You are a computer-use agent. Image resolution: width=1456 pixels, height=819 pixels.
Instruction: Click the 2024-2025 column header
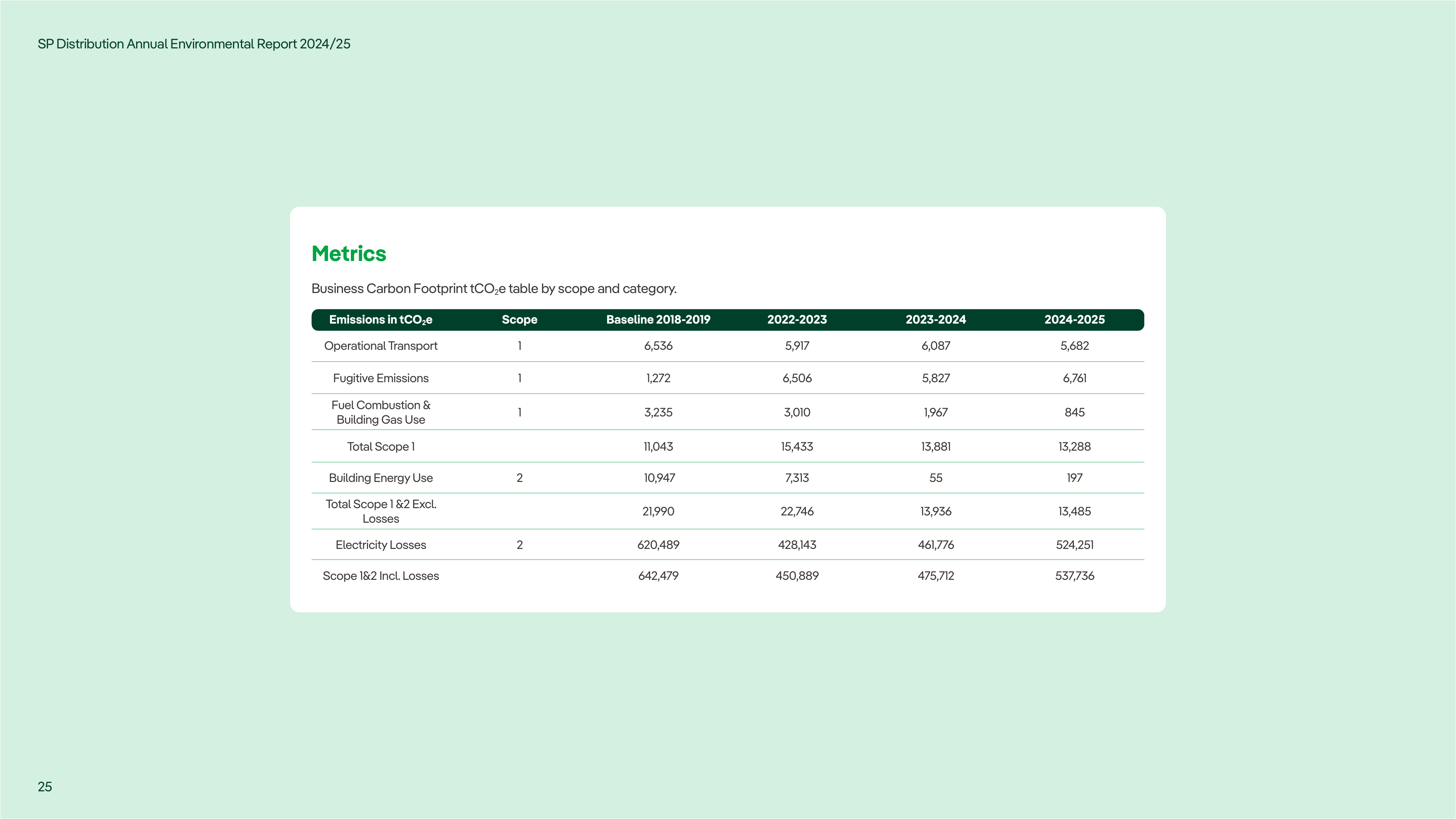click(1075, 320)
